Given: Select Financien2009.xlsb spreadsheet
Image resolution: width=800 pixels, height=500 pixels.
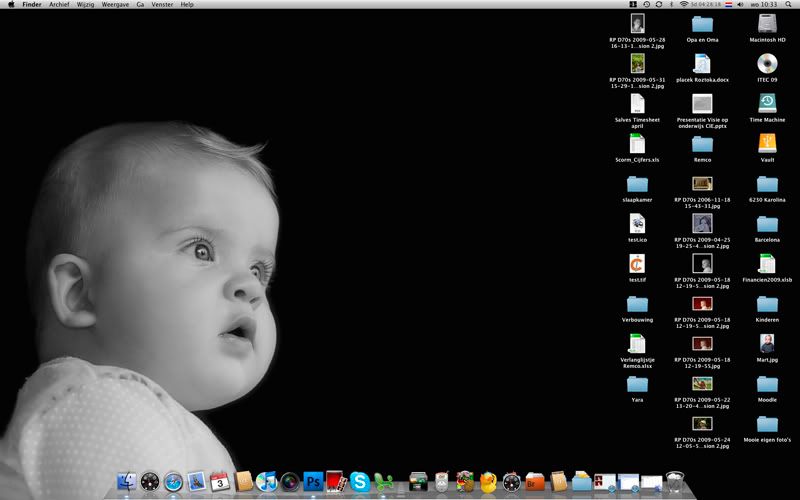Looking at the screenshot, I should [767, 264].
